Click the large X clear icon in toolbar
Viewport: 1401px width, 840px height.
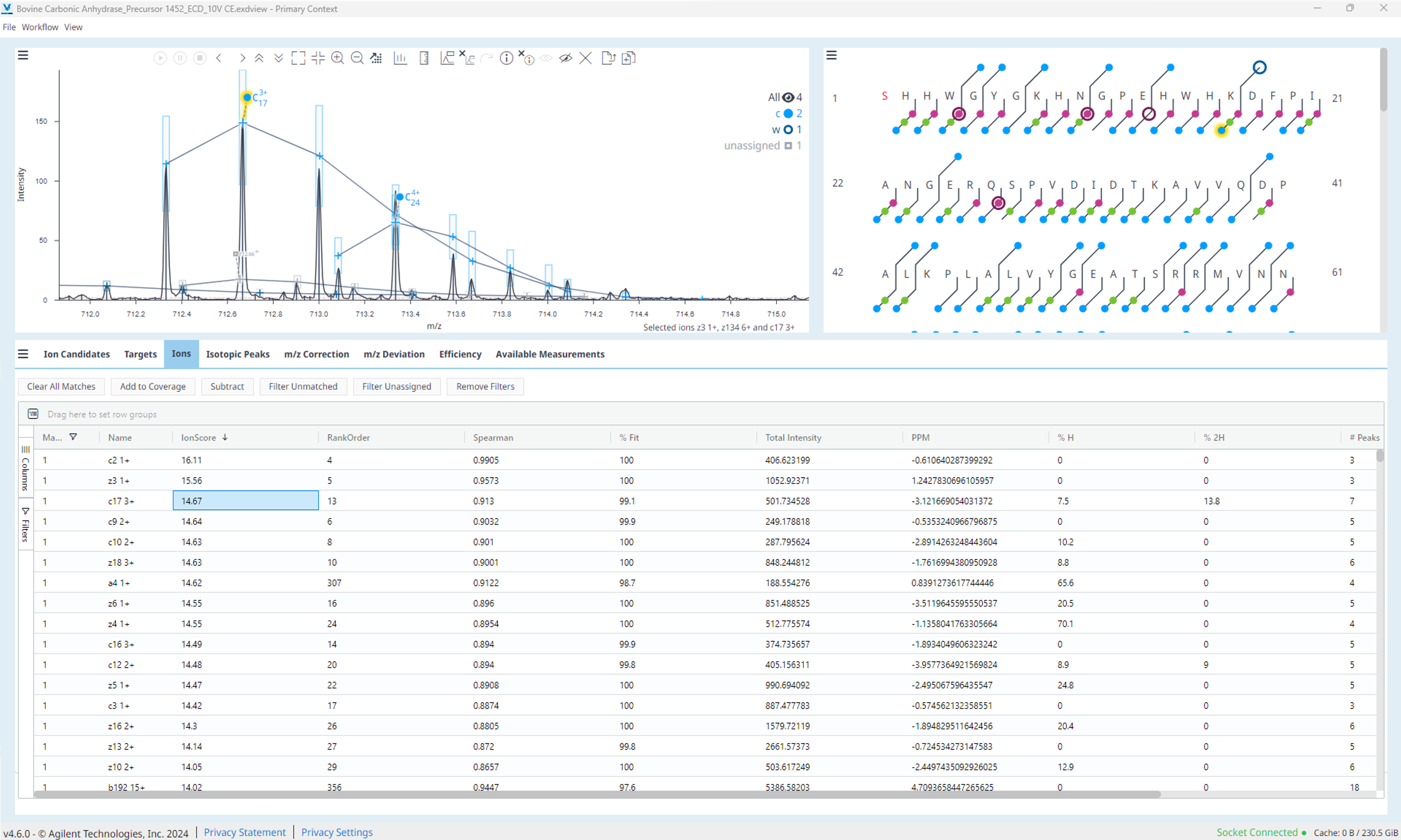585,58
